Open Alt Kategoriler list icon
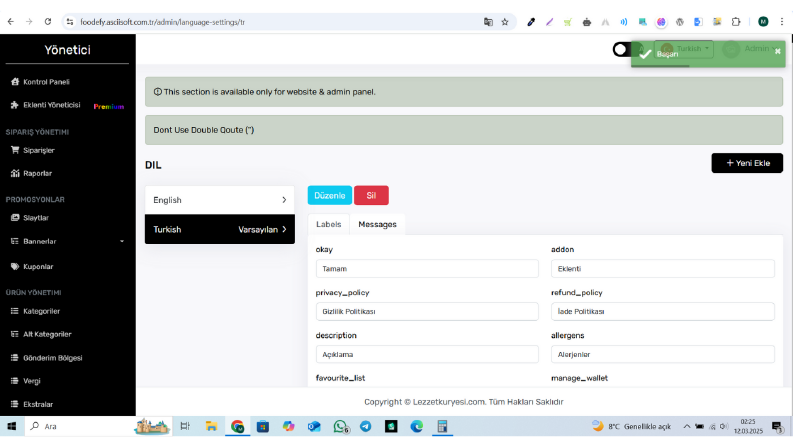Viewport: 793px width, 446px height. coord(15,334)
